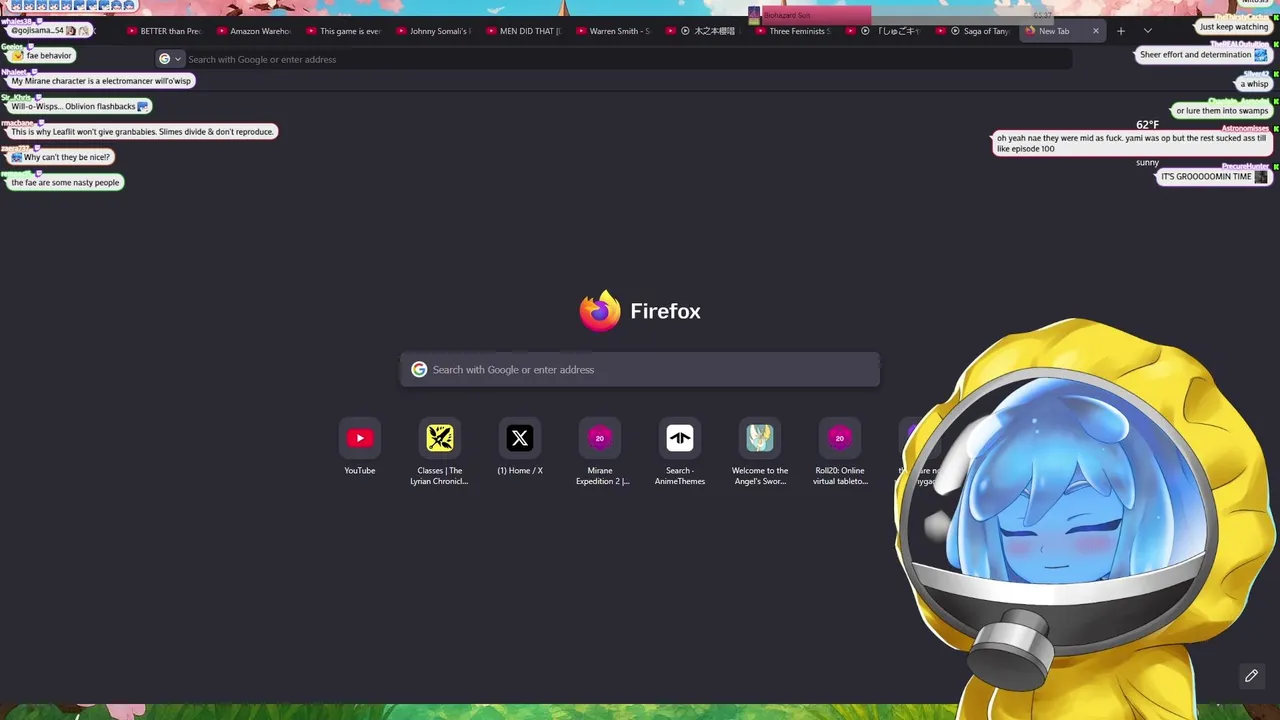
Task: Open the Search AnimeThemes shortcut tile
Action: click(680, 451)
